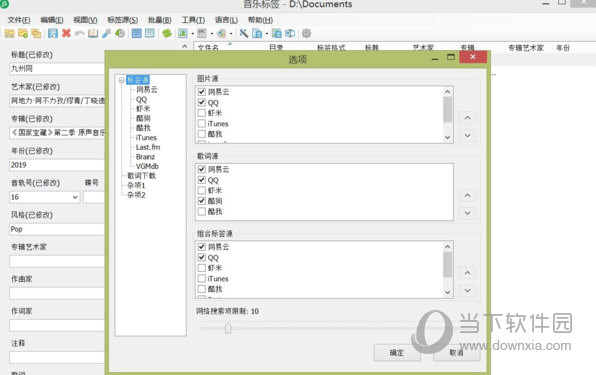
Task: Click the undo arrow toolbar icon
Action: pos(79,33)
